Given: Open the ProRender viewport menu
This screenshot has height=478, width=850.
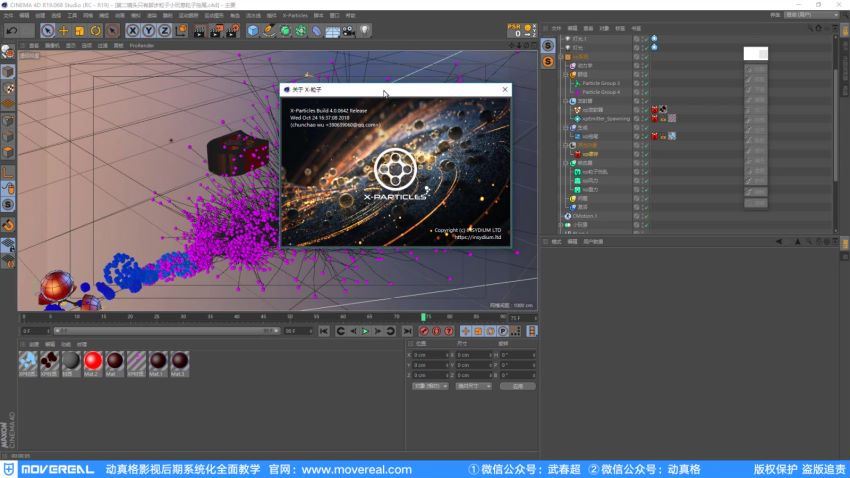Looking at the screenshot, I should [x=141, y=46].
